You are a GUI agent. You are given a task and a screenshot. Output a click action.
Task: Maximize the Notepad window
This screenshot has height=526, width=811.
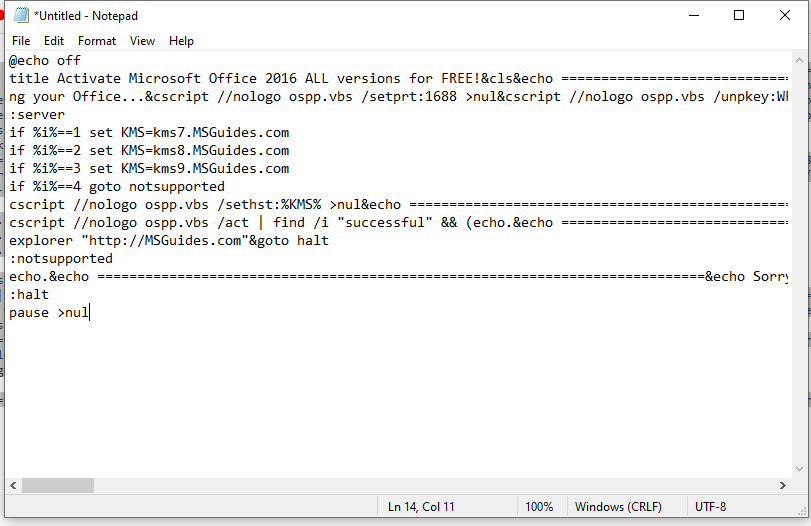tap(739, 15)
